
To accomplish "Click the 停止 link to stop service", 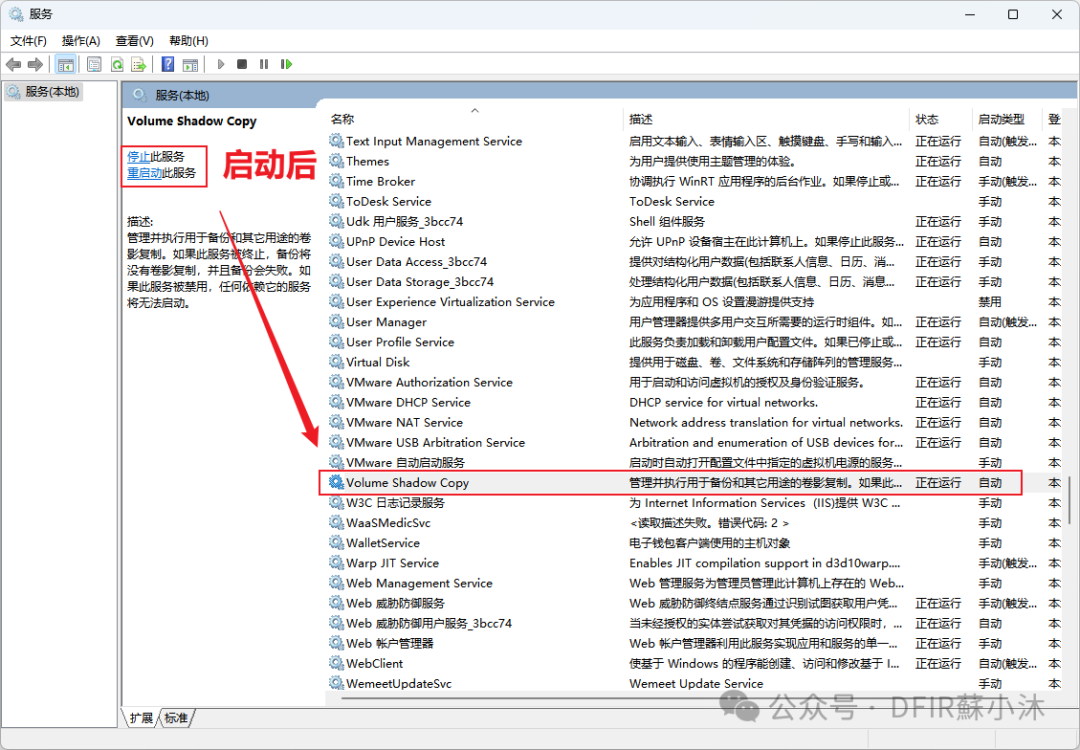I will point(138,156).
